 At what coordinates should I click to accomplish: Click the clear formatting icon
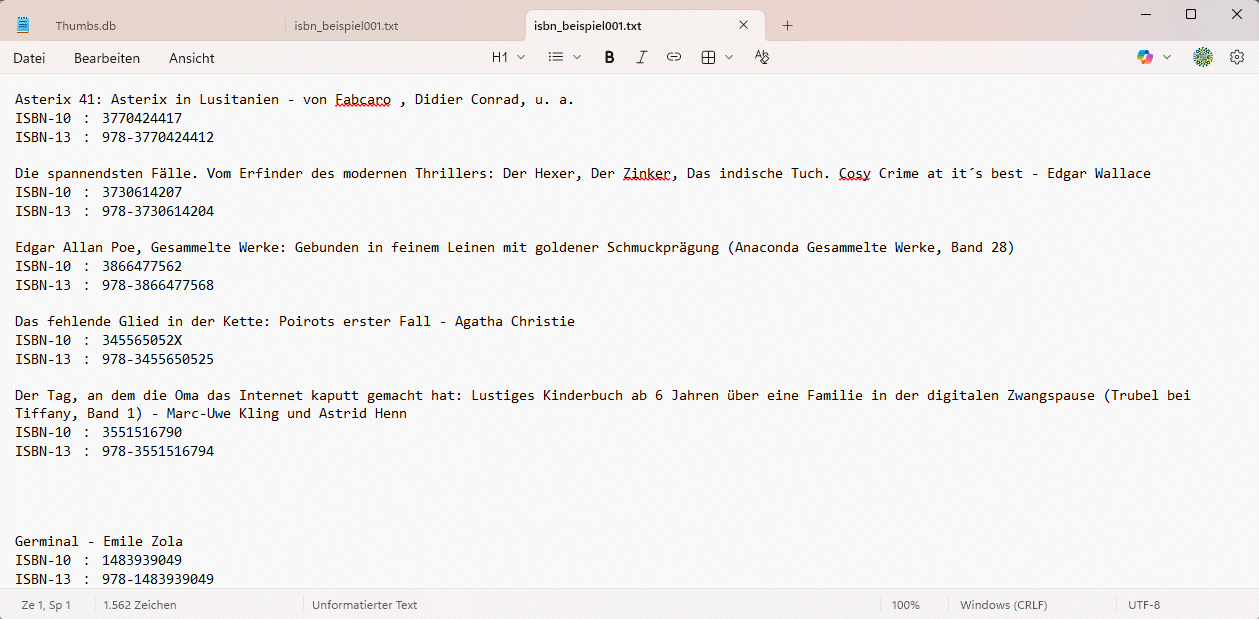coord(762,58)
